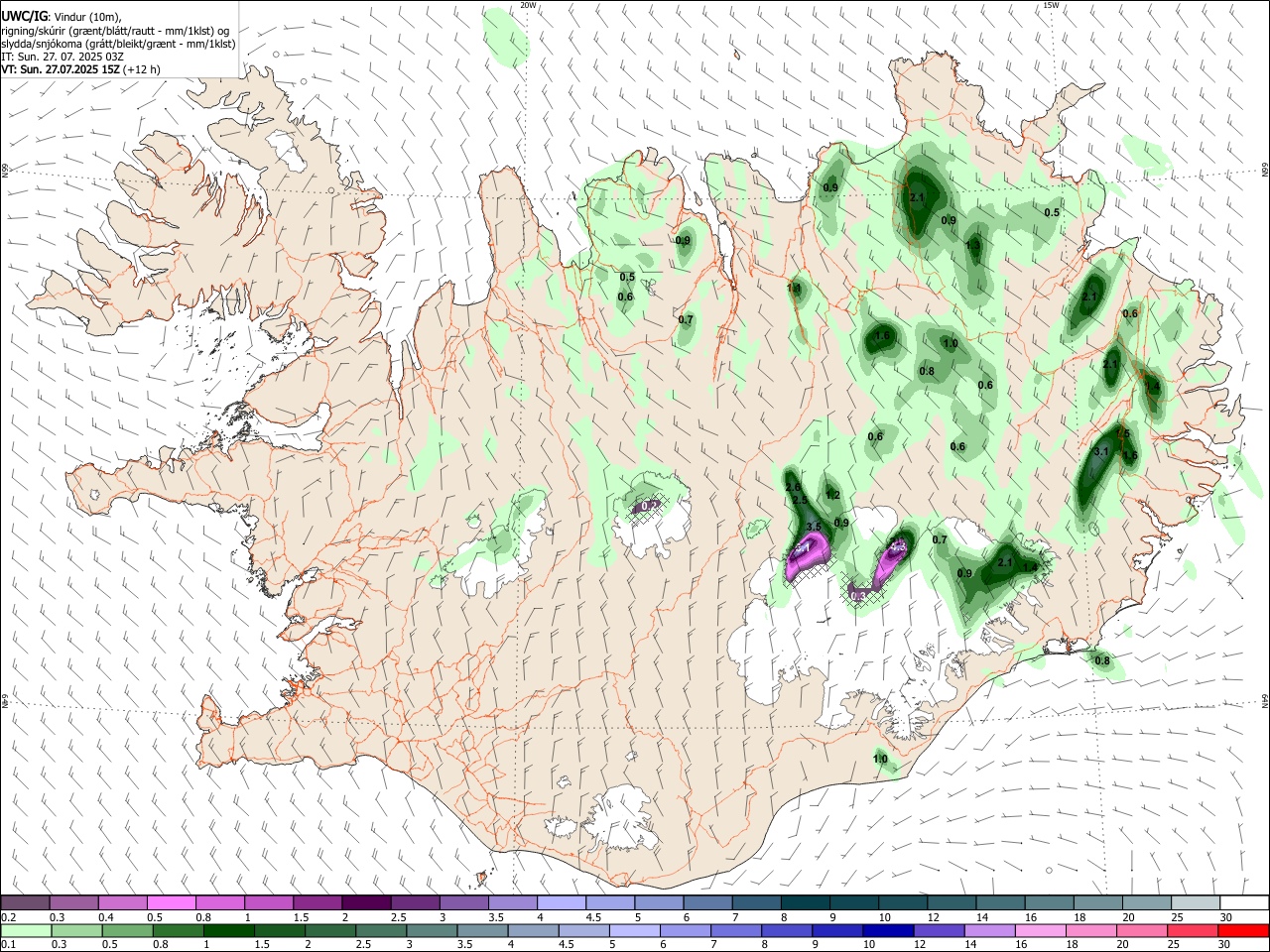The height and width of the screenshot is (952, 1270).
Task: Select the lavender lower swatch labeled 14
Action: 990,930
